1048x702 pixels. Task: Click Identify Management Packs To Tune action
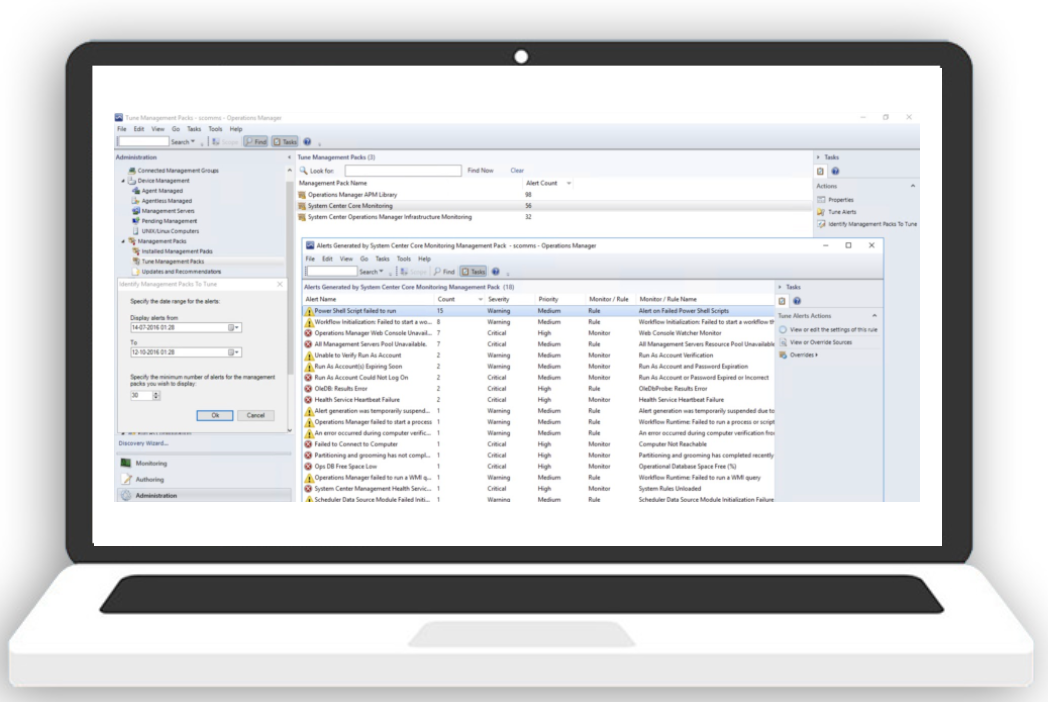point(872,224)
